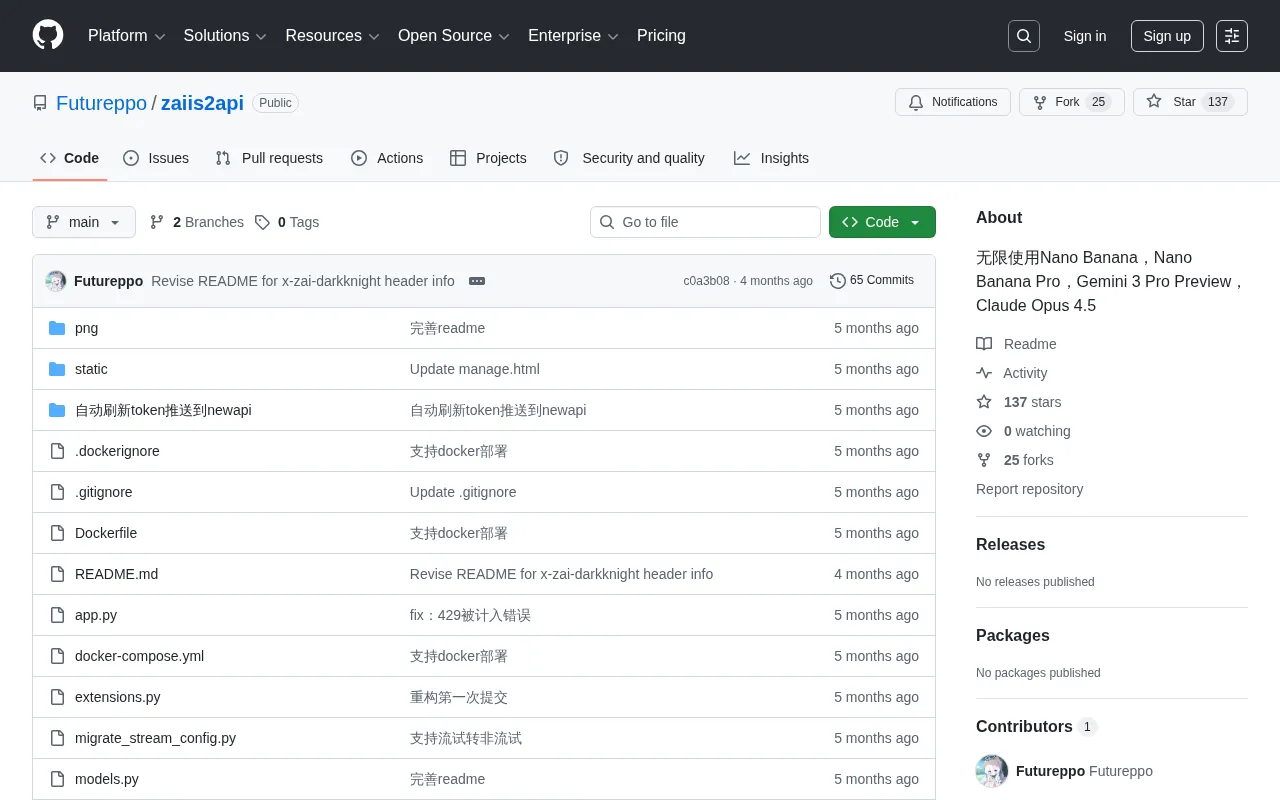
Task: Open the Pricing link in header
Action: pos(661,36)
